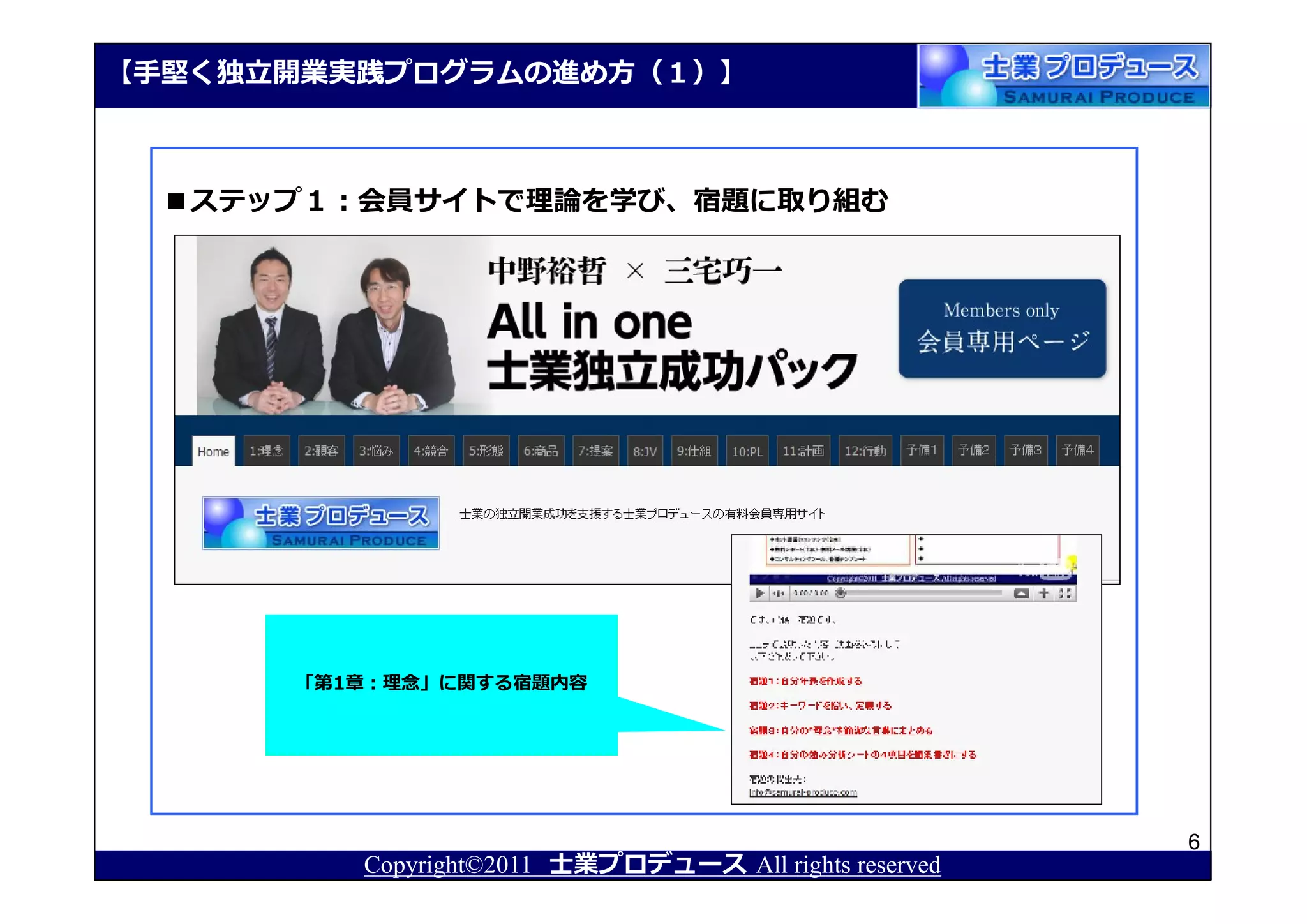Click the ステップ１ heading text

click(528, 200)
